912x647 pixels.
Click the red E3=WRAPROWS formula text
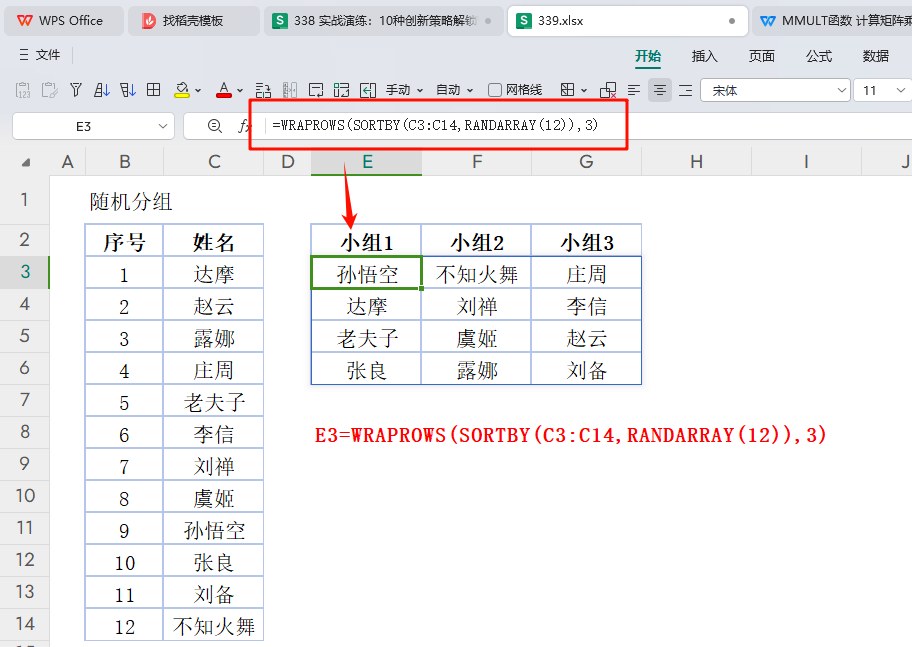(x=571, y=435)
